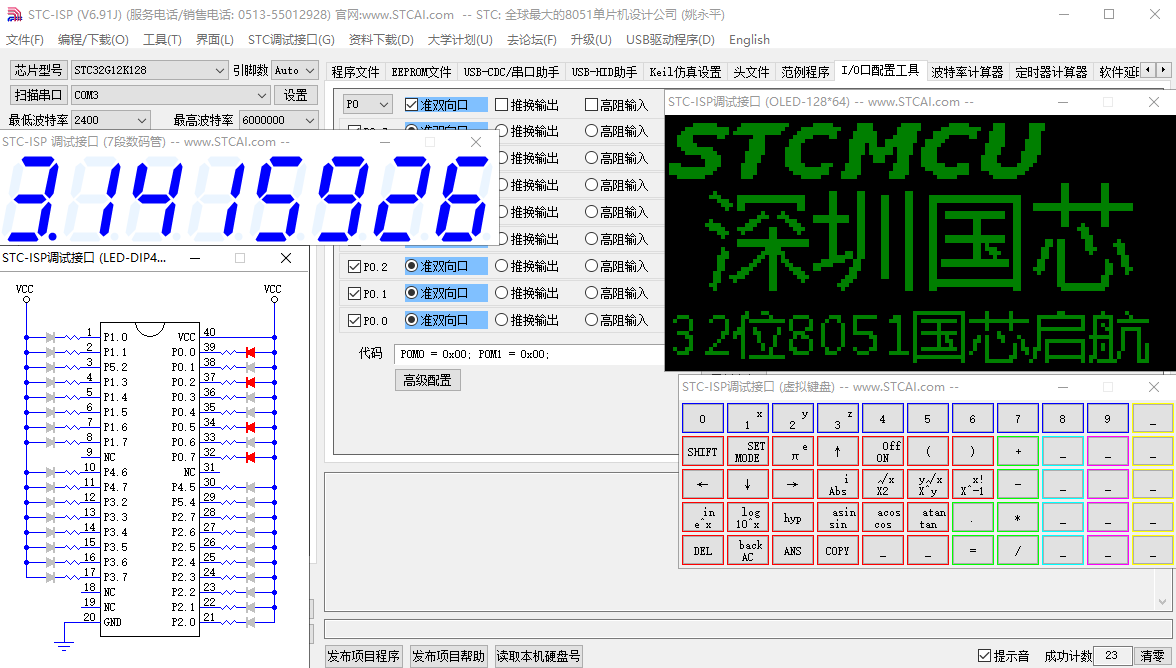The image size is (1176, 668).
Task: Open the STC调试接口(G) menu
Action: click(x=291, y=40)
